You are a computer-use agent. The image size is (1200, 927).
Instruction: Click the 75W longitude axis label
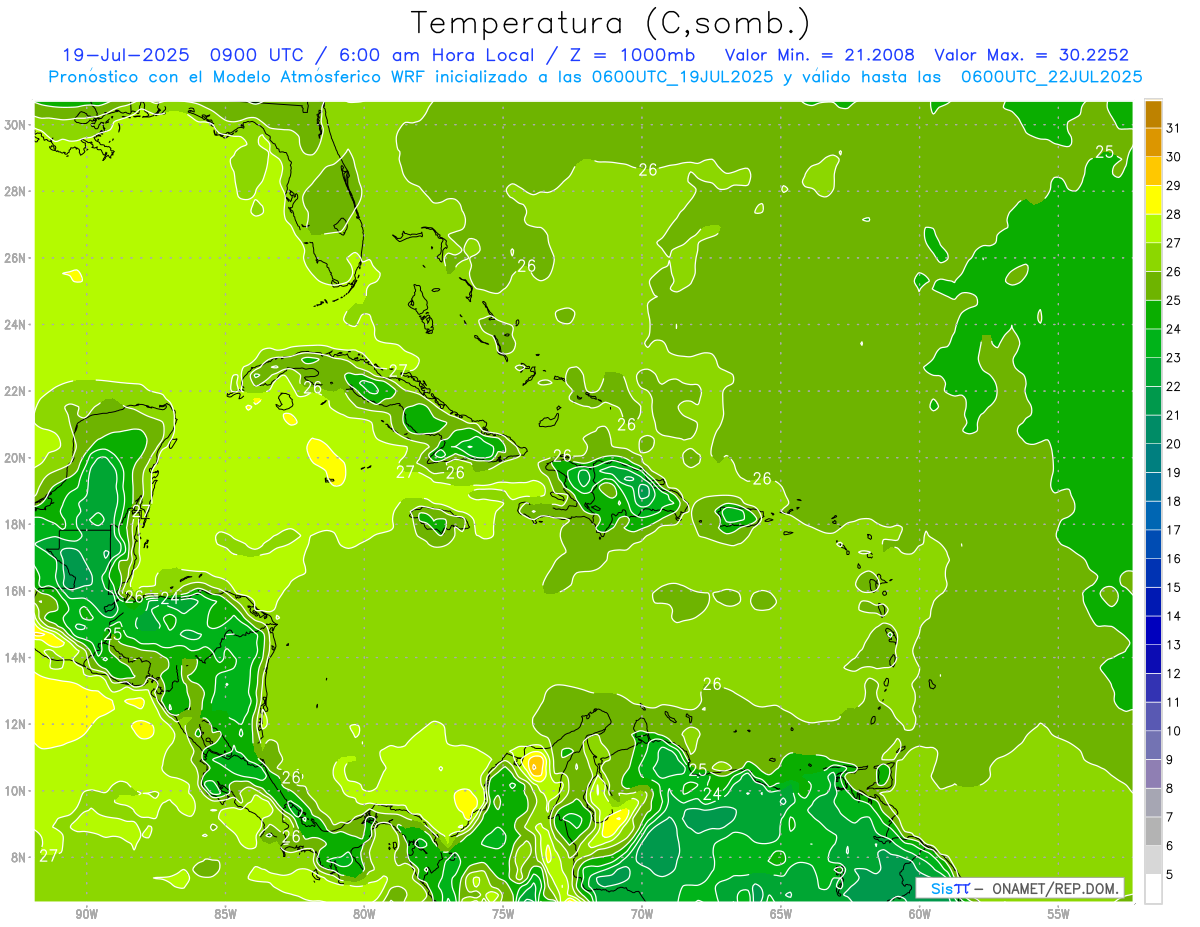tap(503, 914)
